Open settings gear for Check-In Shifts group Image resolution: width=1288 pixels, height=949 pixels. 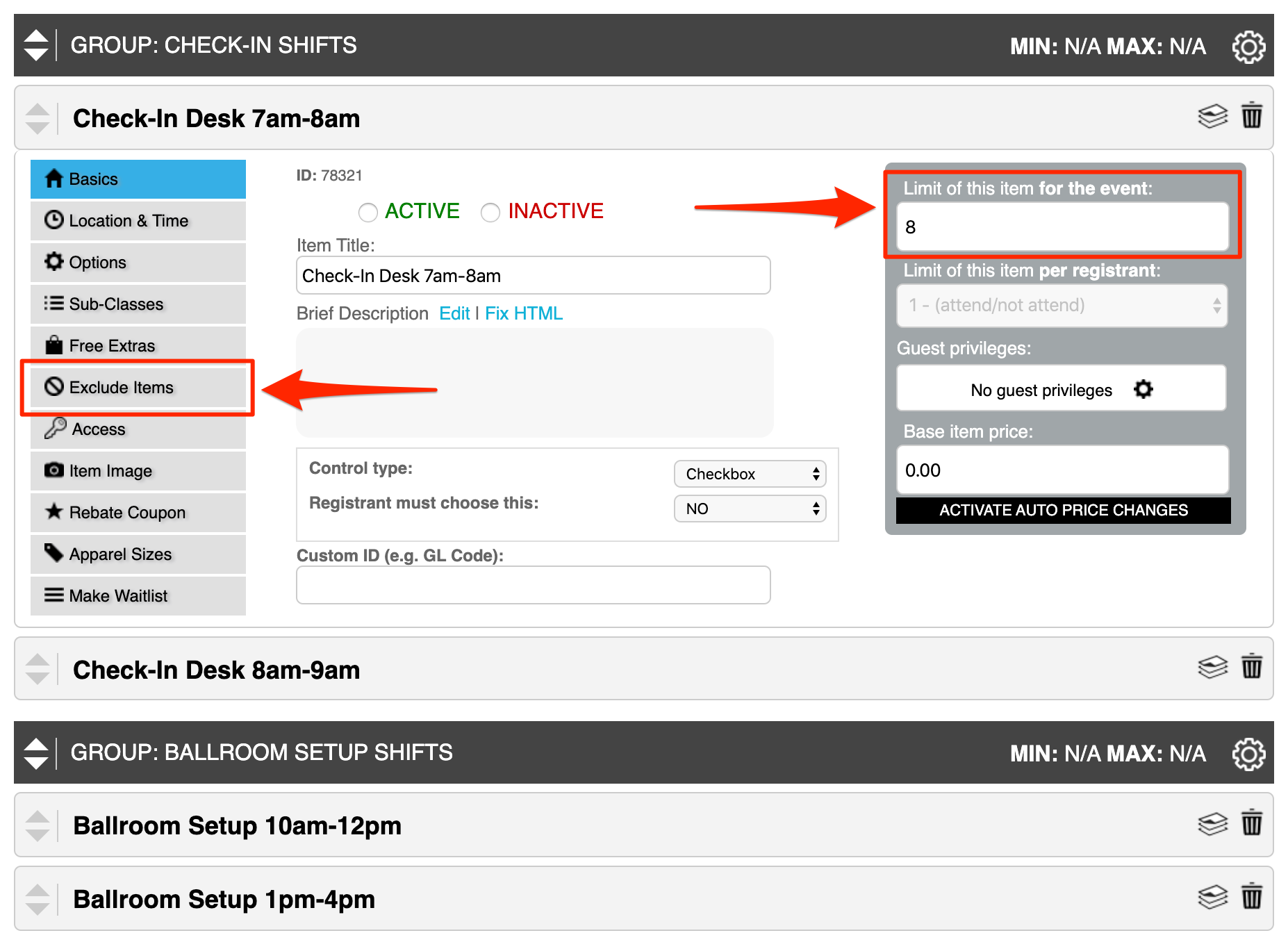[1248, 47]
